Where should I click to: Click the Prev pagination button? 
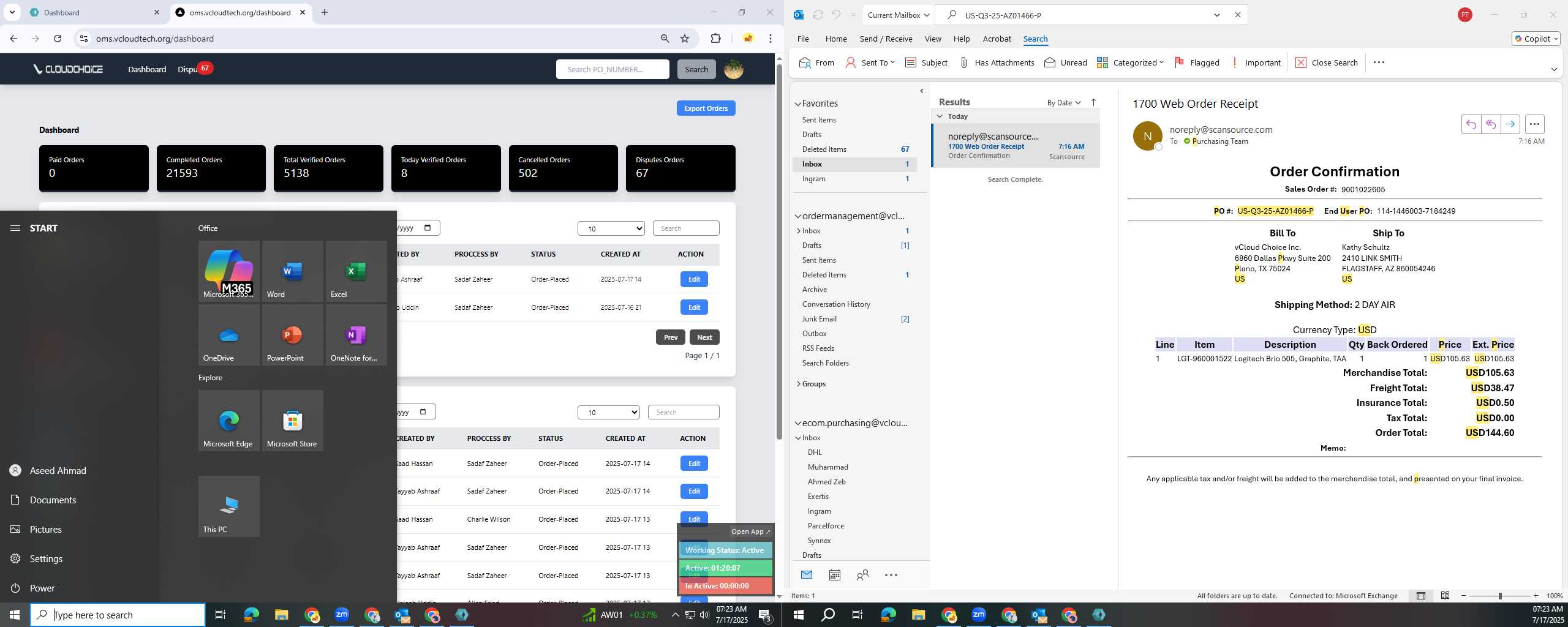[x=671, y=337]
